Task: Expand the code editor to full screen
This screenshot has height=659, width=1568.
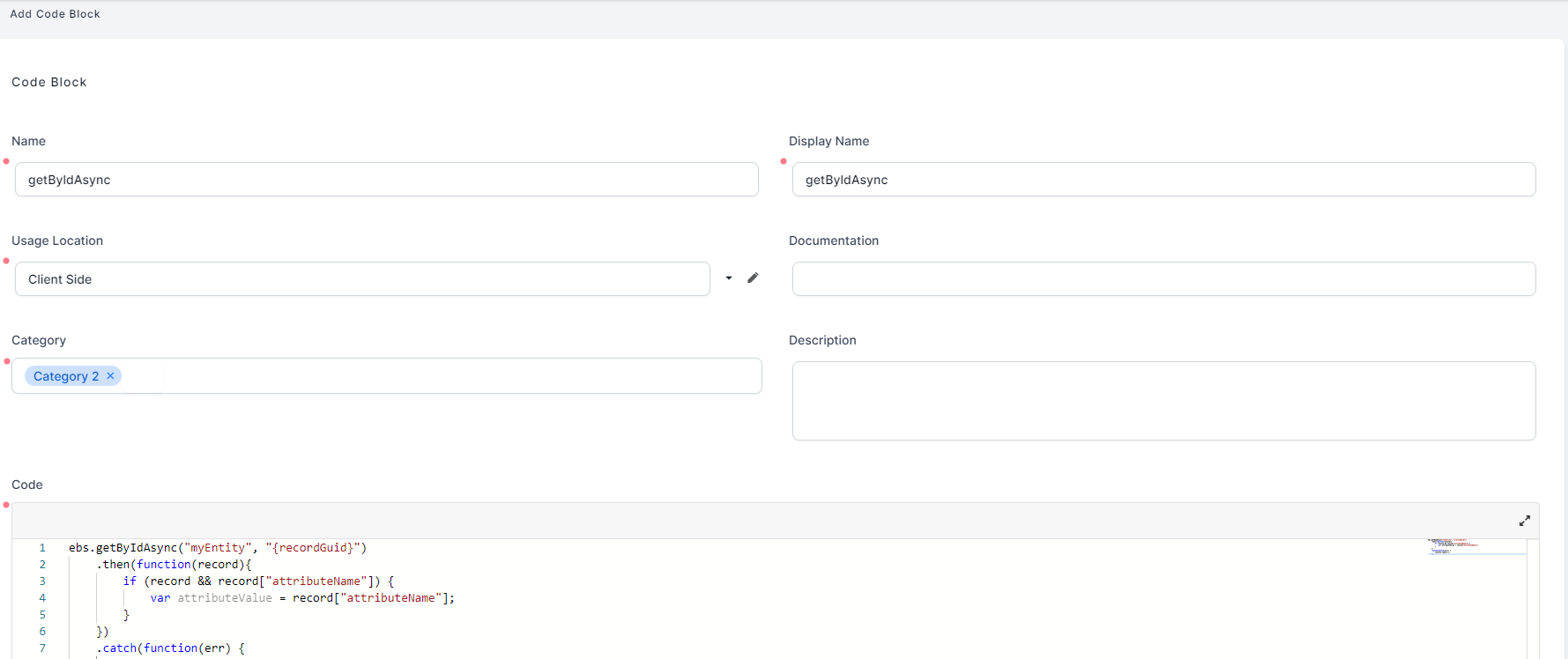Action: (x=1524, y=521)
